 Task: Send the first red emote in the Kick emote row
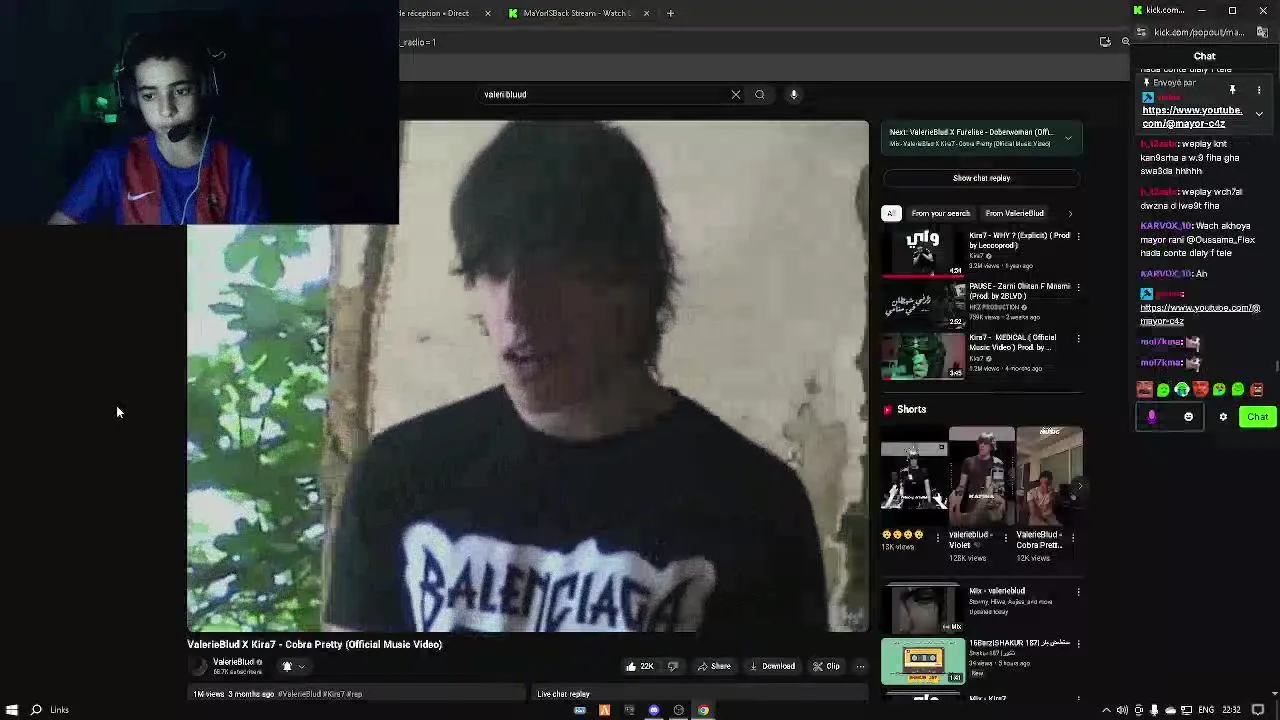[x=1145, y=390]
